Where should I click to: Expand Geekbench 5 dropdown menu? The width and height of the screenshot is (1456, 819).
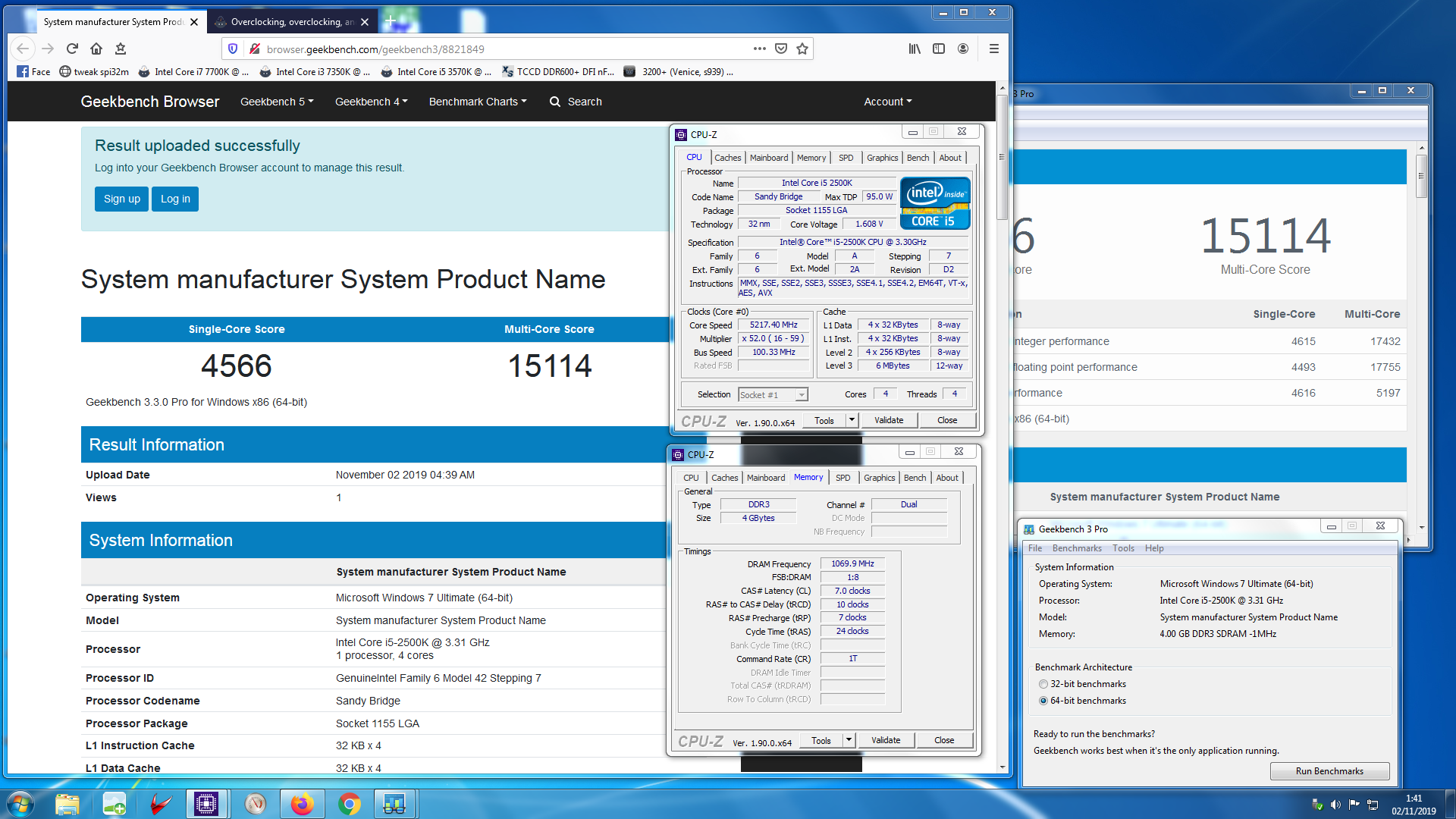[277, 102]
